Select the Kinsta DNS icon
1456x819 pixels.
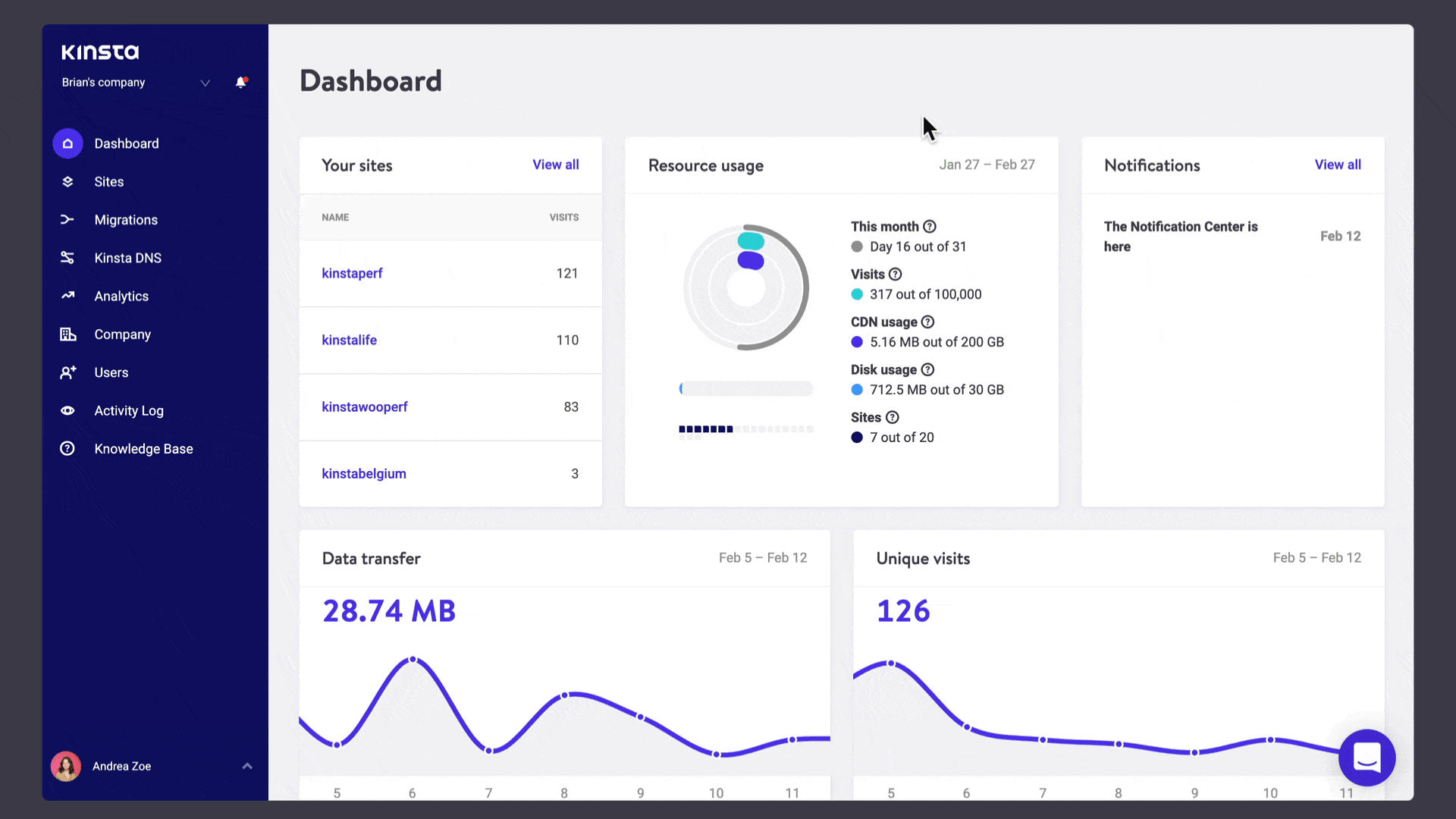pyautogui.click(x=67, y=258)
